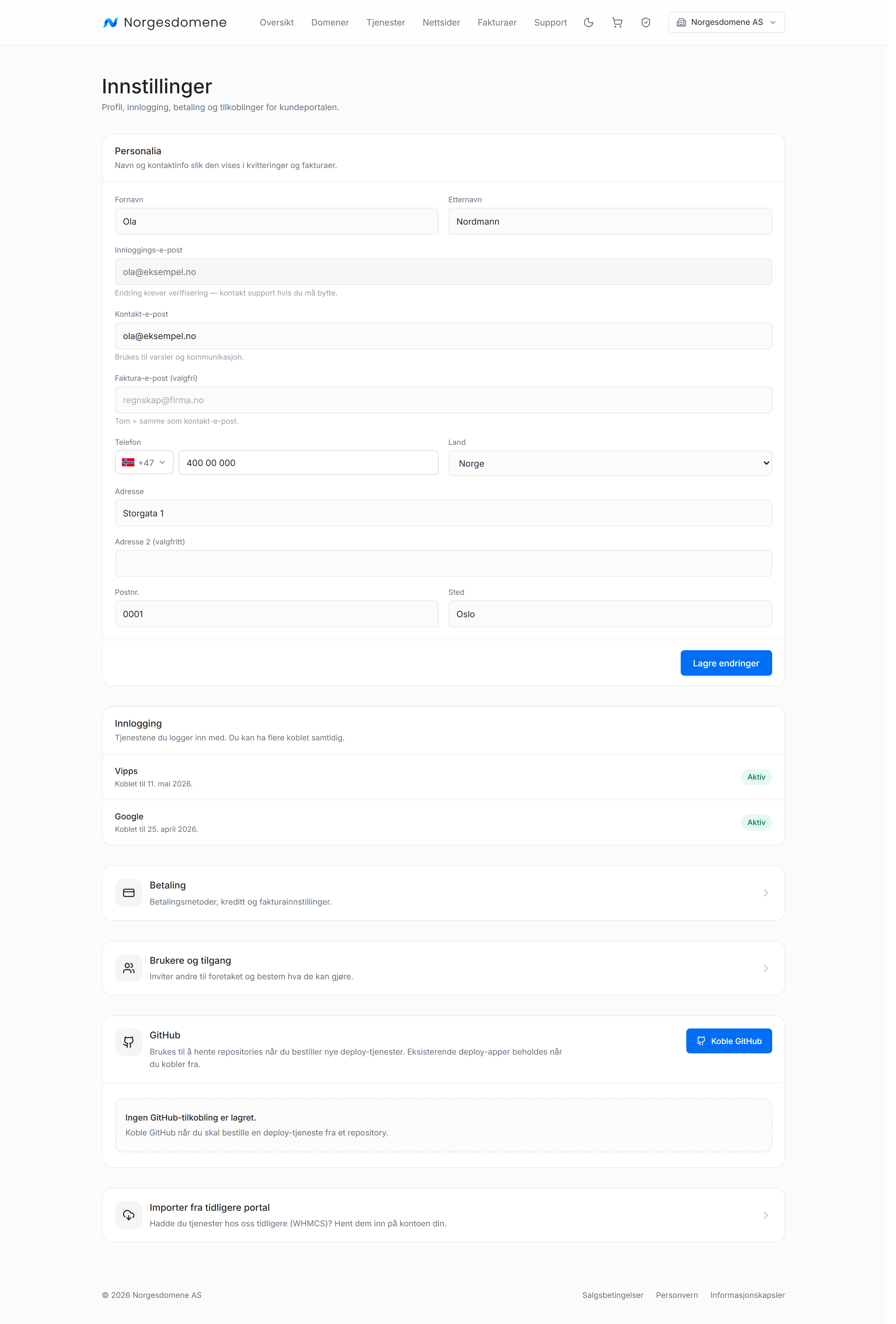
Task: Click the building icon in account switcher
Action: coord(681,22)
